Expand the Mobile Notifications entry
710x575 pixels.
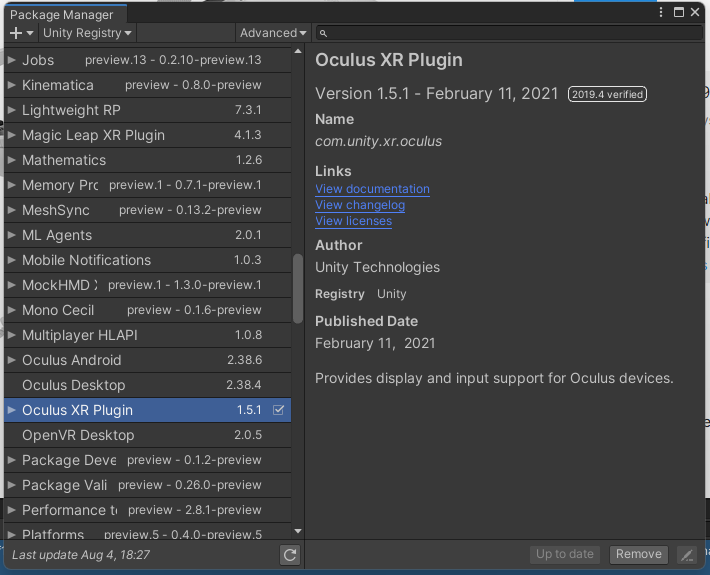(12, 260)
